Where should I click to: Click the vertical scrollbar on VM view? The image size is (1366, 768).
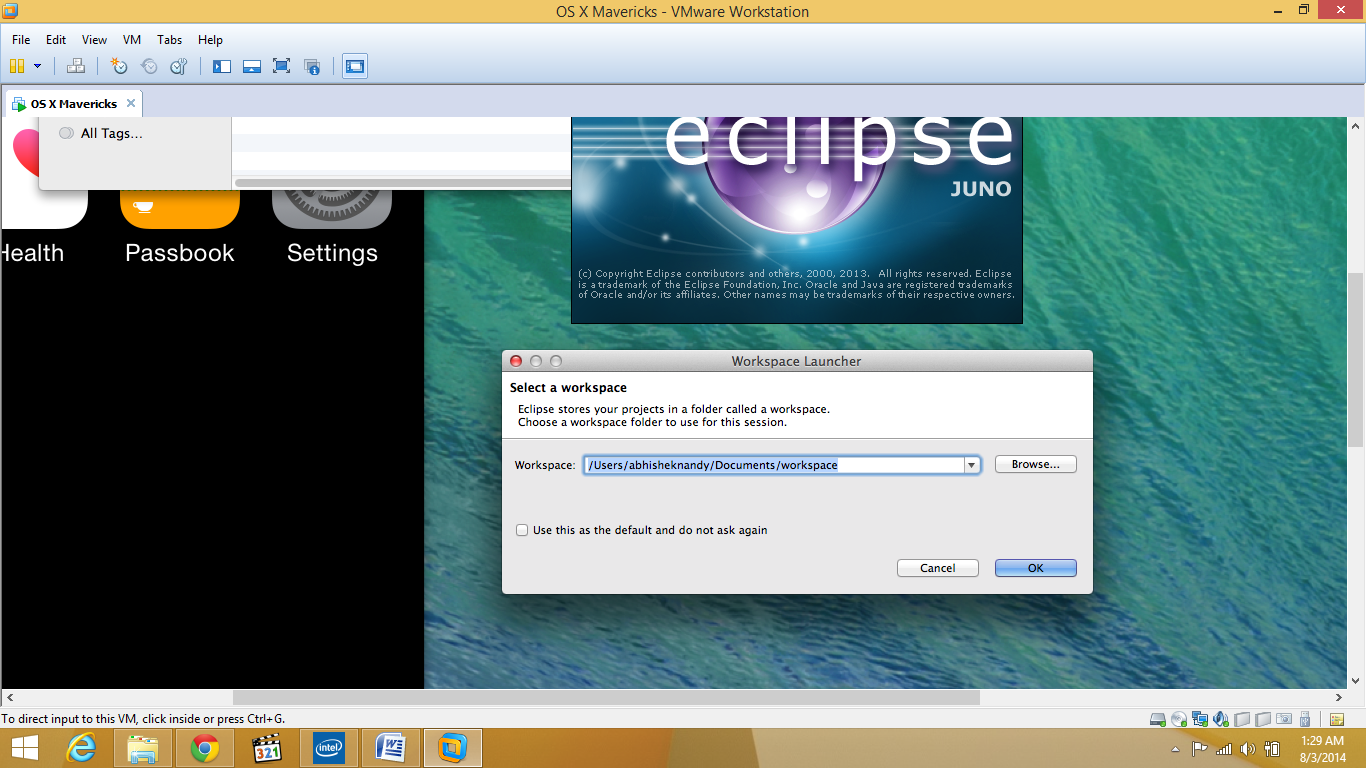[1356, 360]
